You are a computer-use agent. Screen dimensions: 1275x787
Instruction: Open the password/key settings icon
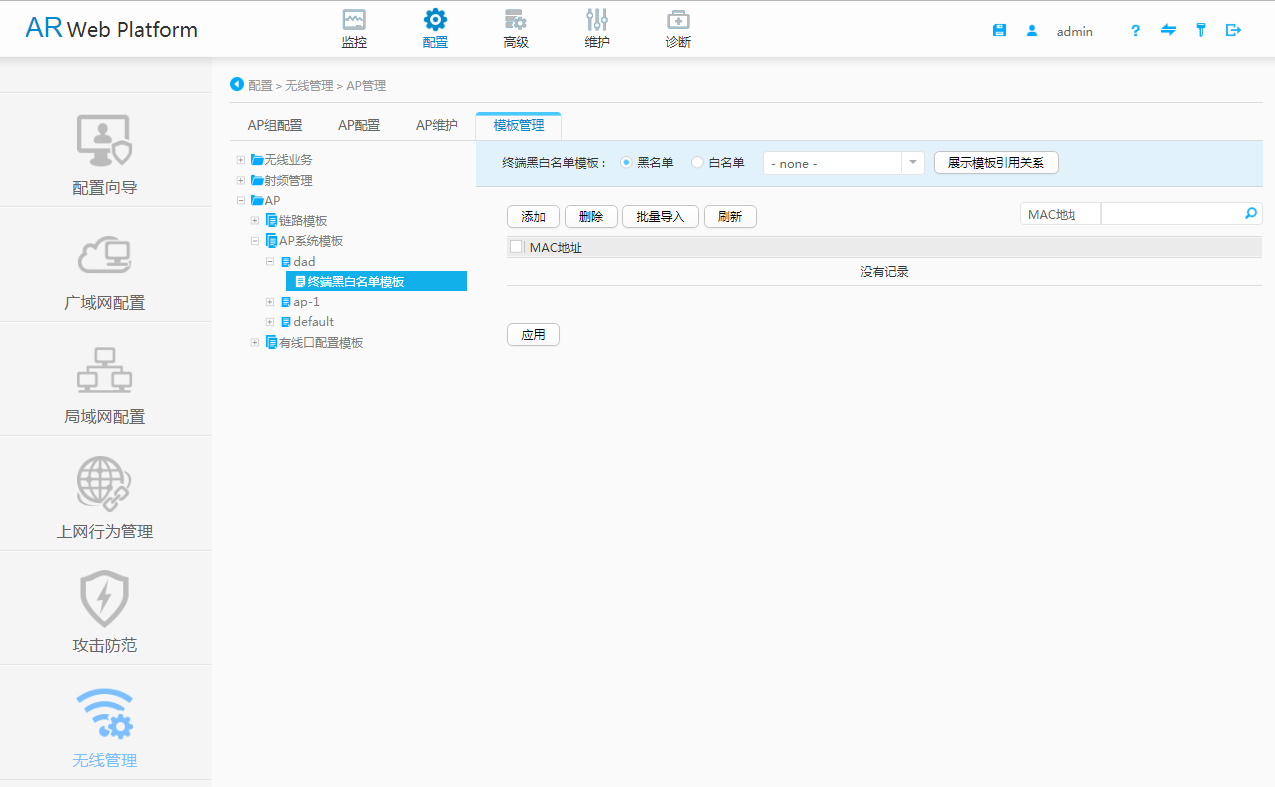(1200, 30)
